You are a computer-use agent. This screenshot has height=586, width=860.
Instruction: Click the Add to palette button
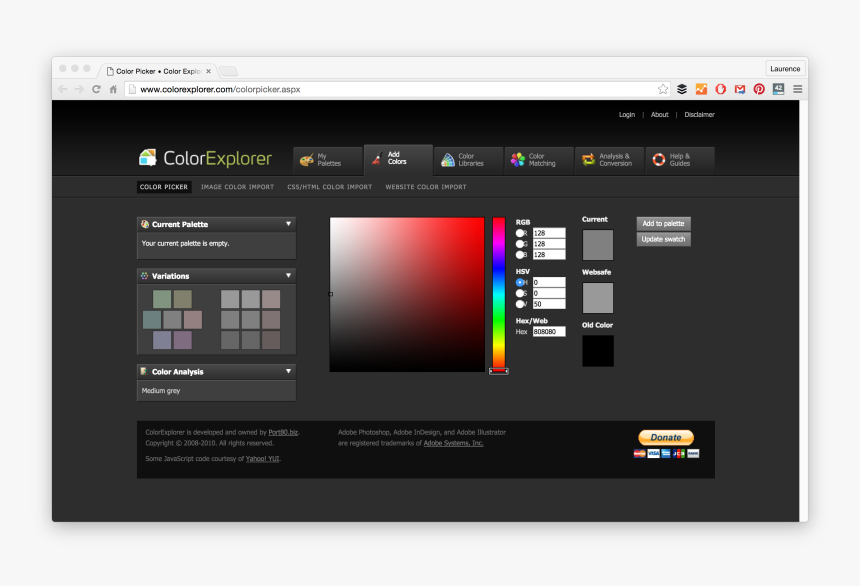pos(663,223)
